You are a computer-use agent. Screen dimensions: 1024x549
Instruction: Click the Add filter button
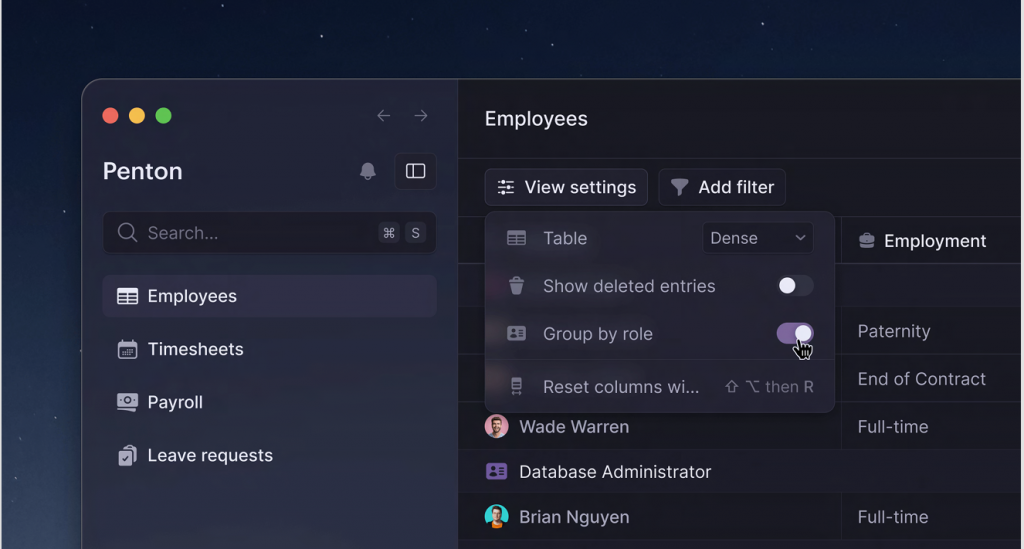click(722, 187)
